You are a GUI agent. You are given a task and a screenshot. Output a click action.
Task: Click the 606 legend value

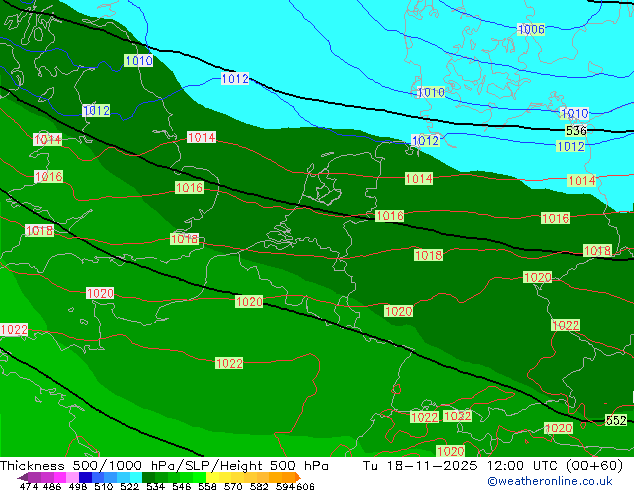(305, 486)
